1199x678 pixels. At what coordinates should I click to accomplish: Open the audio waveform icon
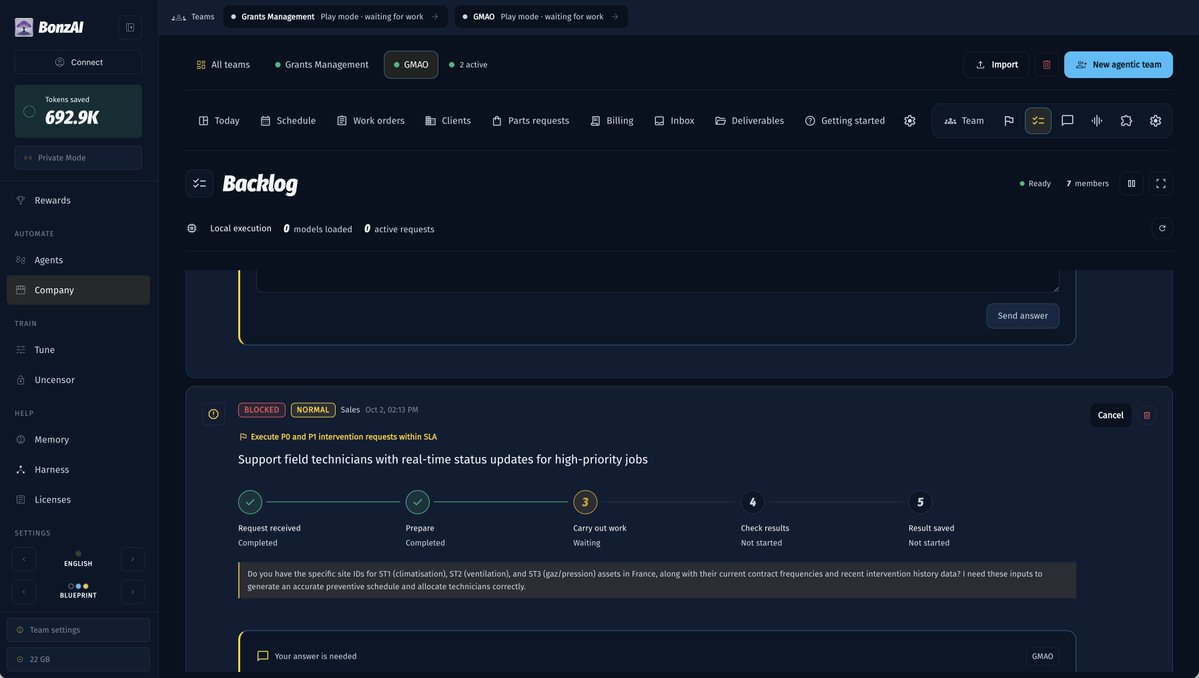point(1097,121)
